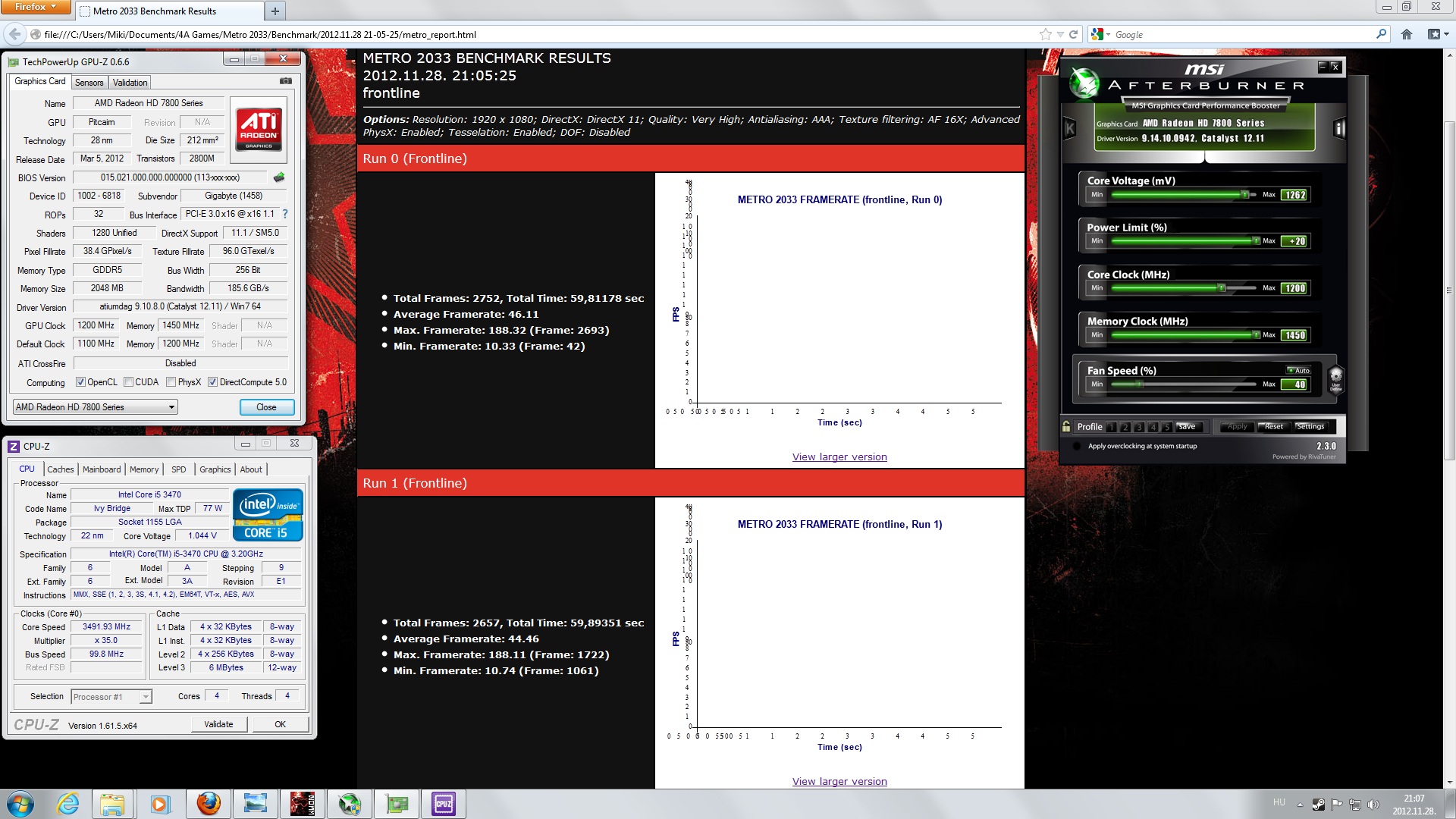Click Afterburner profile save button
The image size is (1456, 819).
point(1188,427)
